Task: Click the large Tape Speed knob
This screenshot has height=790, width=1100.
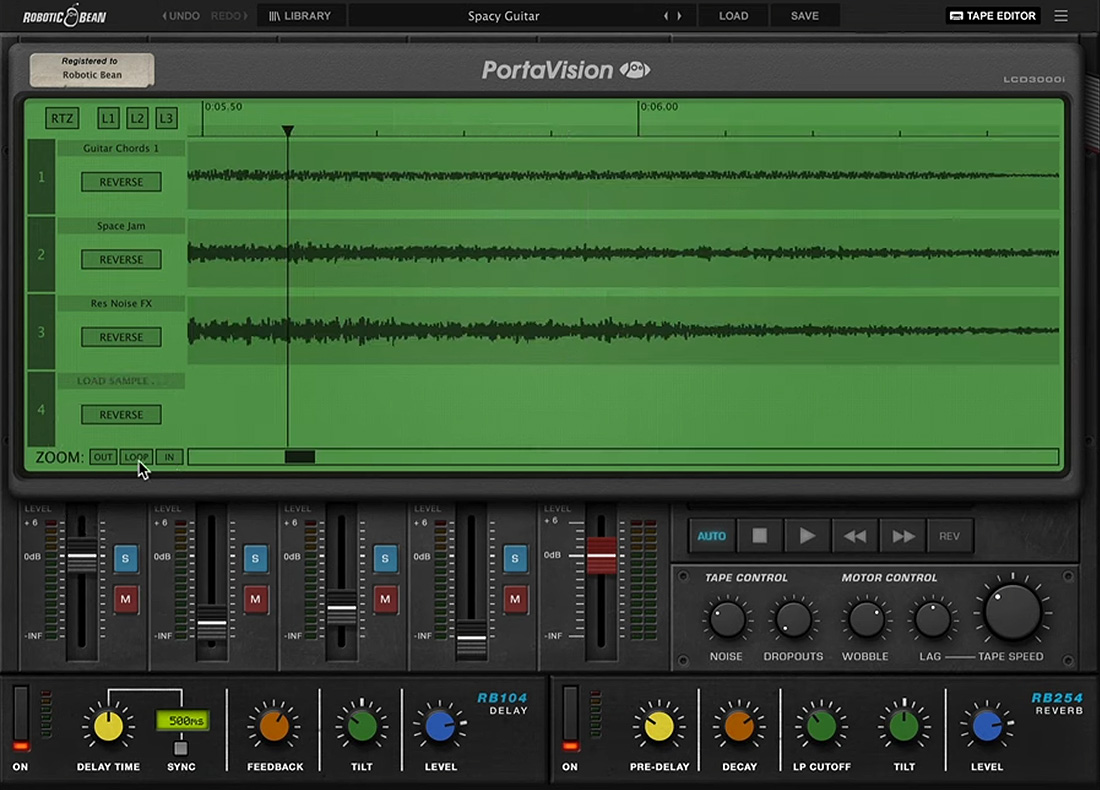Action: [1012, 612]
